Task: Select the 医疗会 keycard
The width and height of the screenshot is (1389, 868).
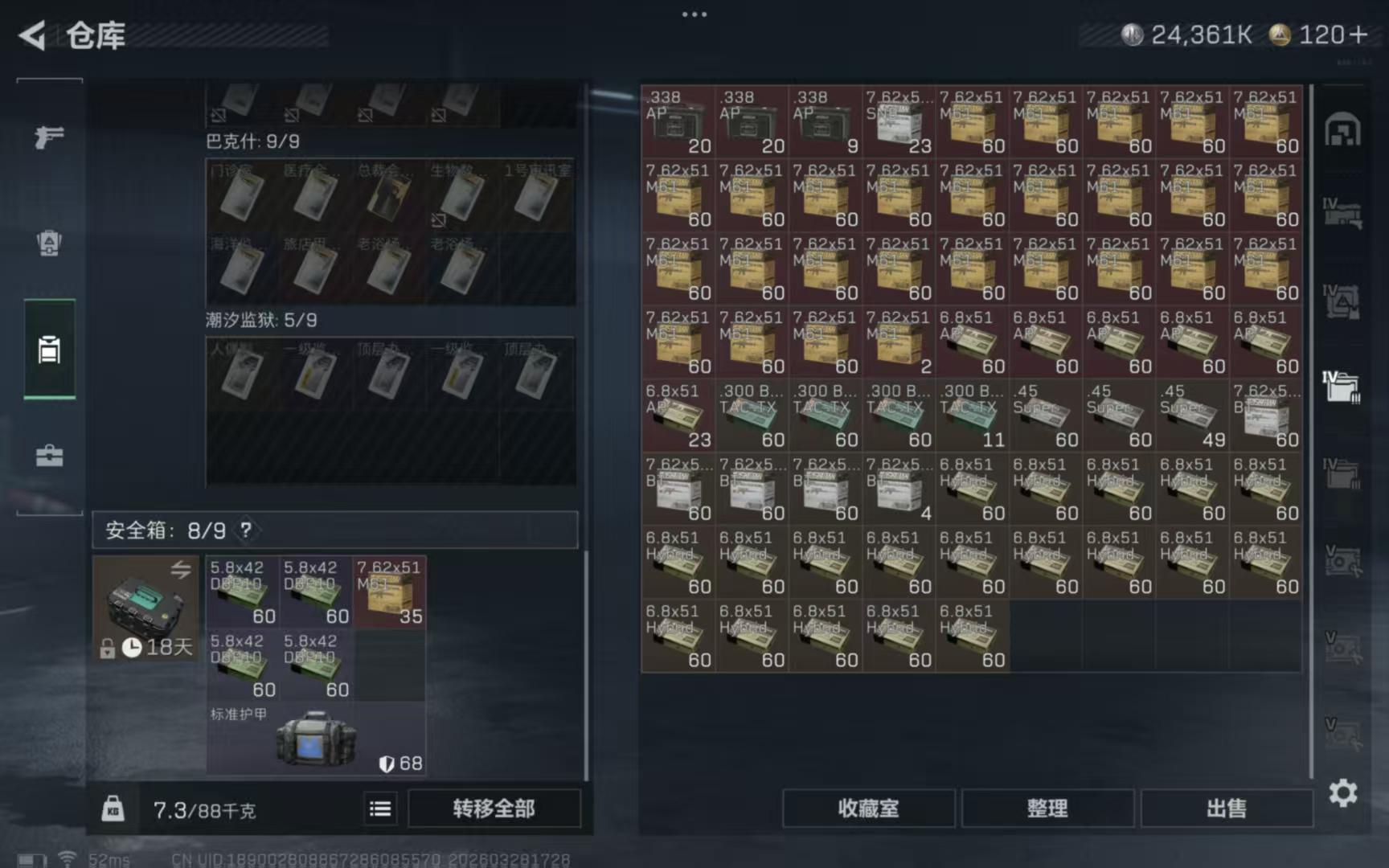Action: pyautogui.click(x=315, y=195)
